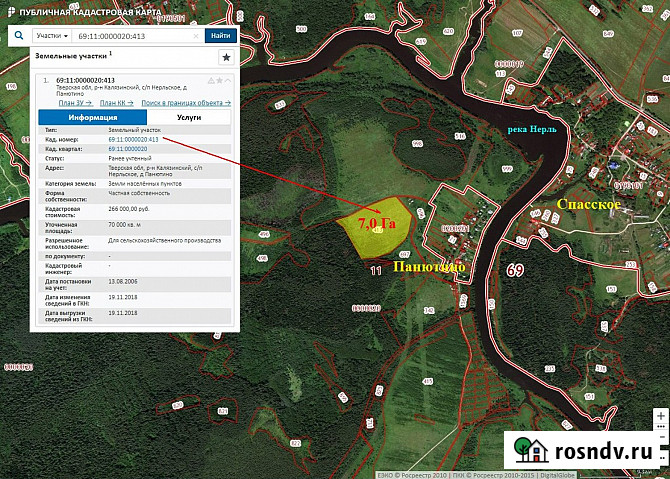Open cadastral number 69:11:0000020:413 link

coord(133,139)
